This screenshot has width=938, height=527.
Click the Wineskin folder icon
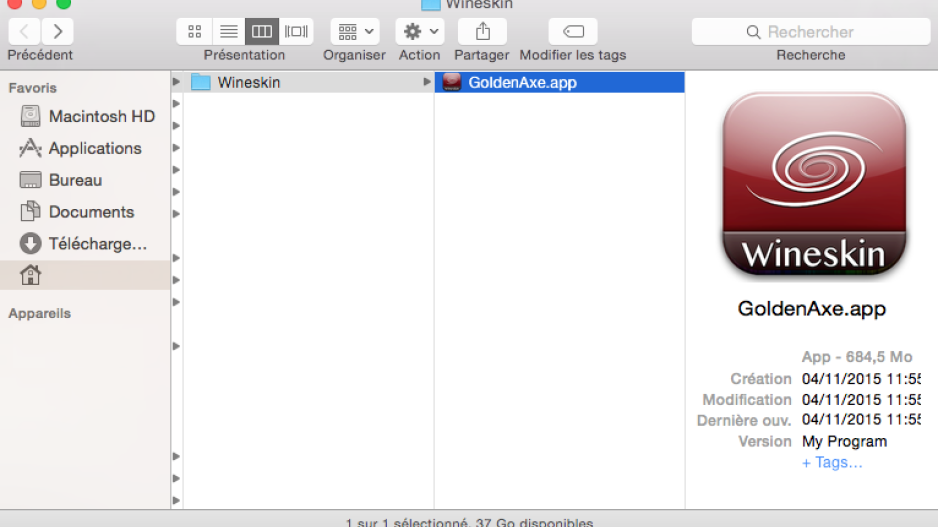201,82
